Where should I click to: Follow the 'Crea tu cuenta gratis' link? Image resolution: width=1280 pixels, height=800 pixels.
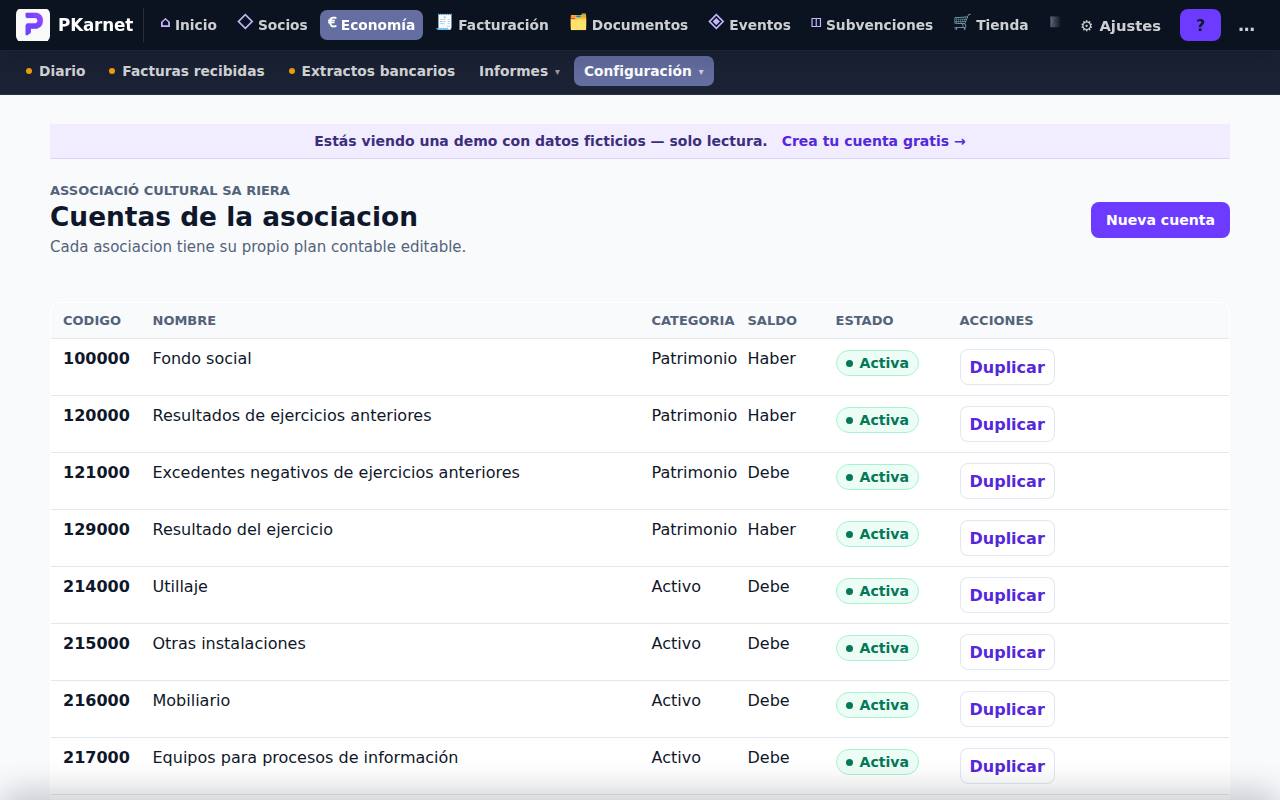point(874,141)
